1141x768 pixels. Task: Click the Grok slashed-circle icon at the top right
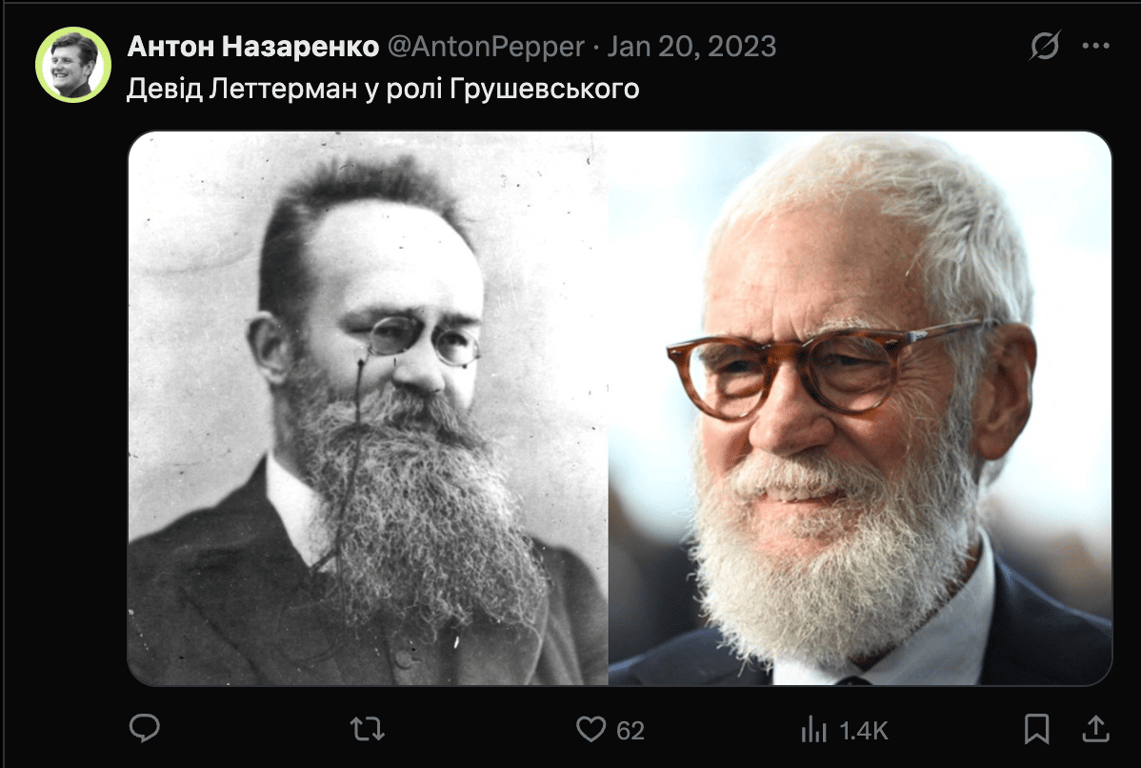pyautogui.click(x=1045, y=45)
